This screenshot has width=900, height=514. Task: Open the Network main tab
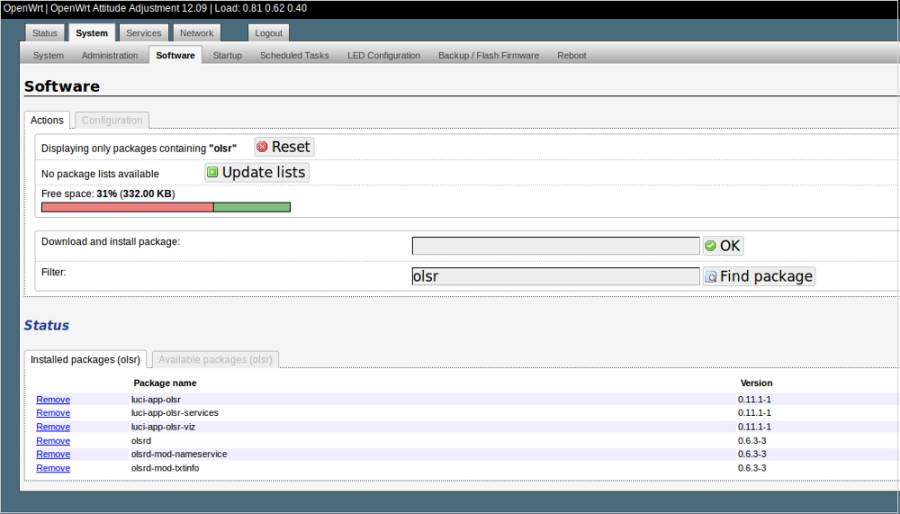tap(196, 33)
